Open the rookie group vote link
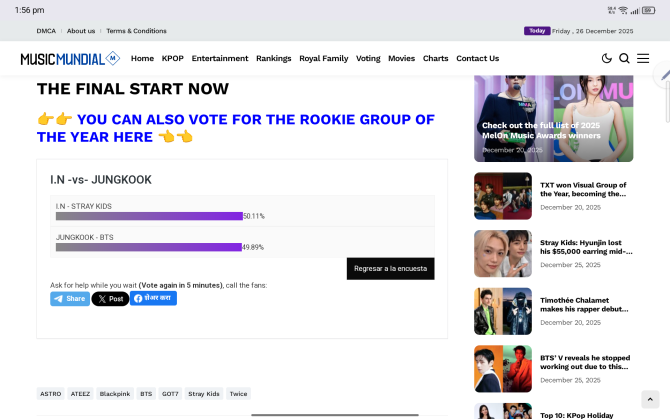The width and height of the screenshot is (670, 419). pos(235,127)
